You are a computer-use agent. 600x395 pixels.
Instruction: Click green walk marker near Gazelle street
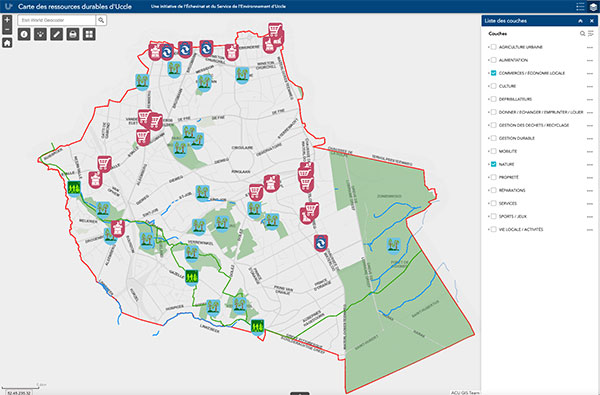[192, 277]
